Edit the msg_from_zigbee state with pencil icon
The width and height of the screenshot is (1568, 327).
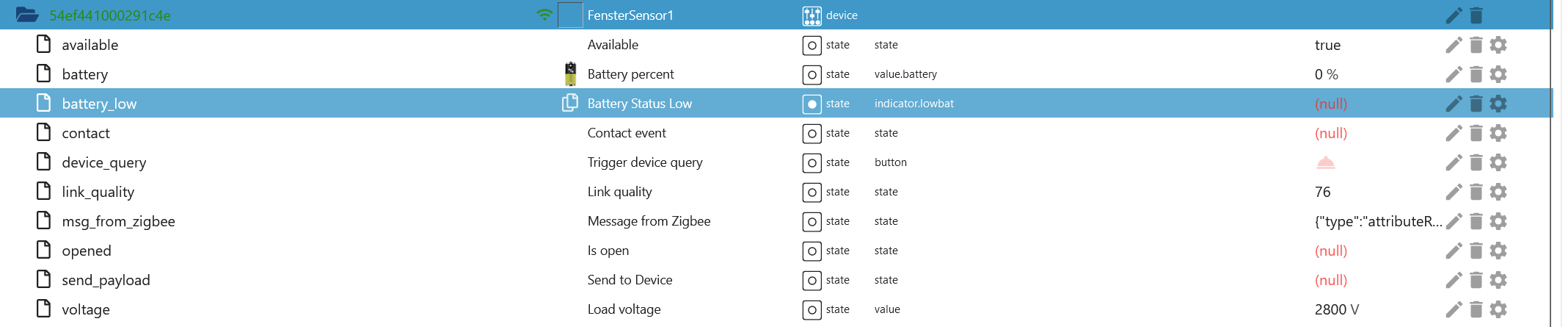(1454, 221)
